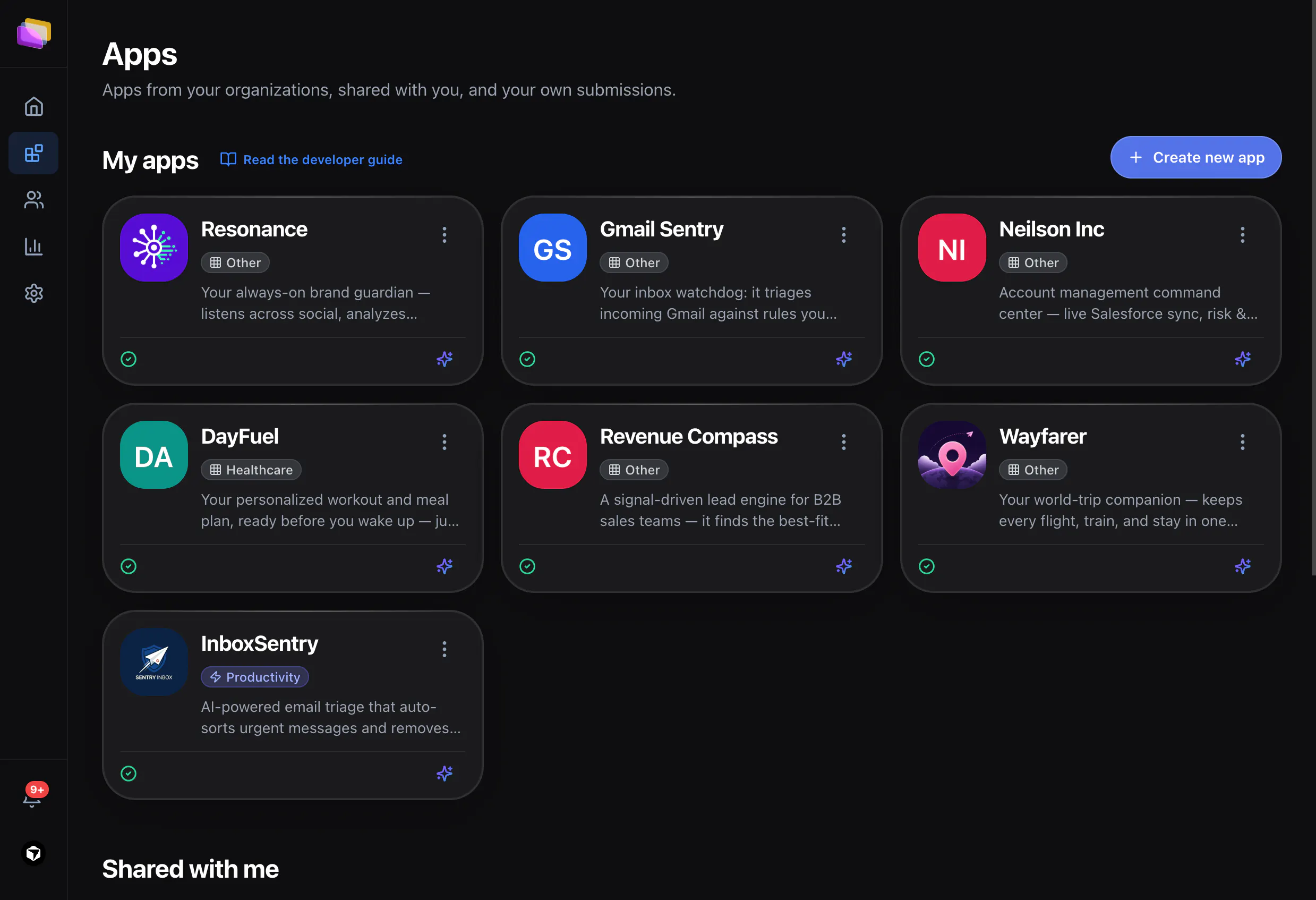Viewport: 1316px width, 900px height.
Task: Click the Resonance purple app thumbnail
Action: tap(154, 248)
